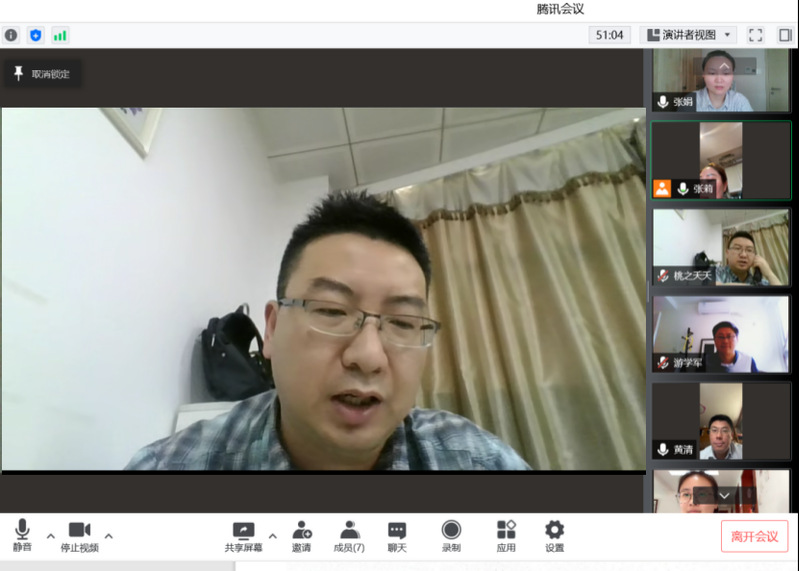799x571 pixels.
Task: Turn off camera with 停止视频
Action: 79,536
